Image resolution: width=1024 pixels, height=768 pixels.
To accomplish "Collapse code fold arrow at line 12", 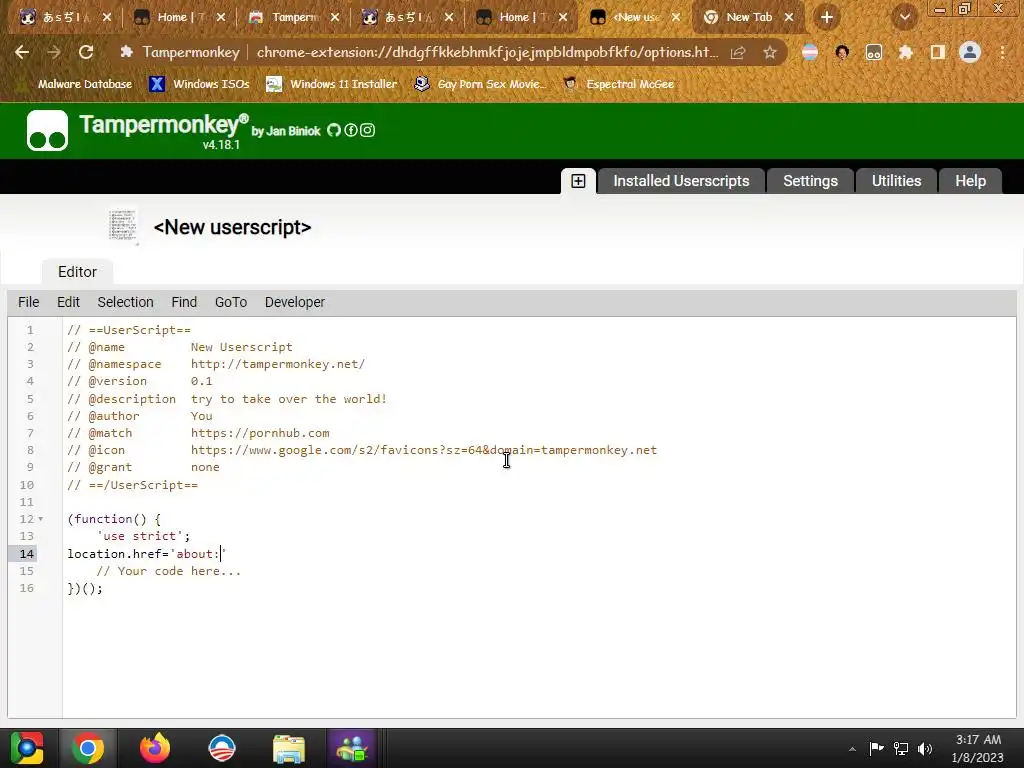I will (x=40, y=519).
